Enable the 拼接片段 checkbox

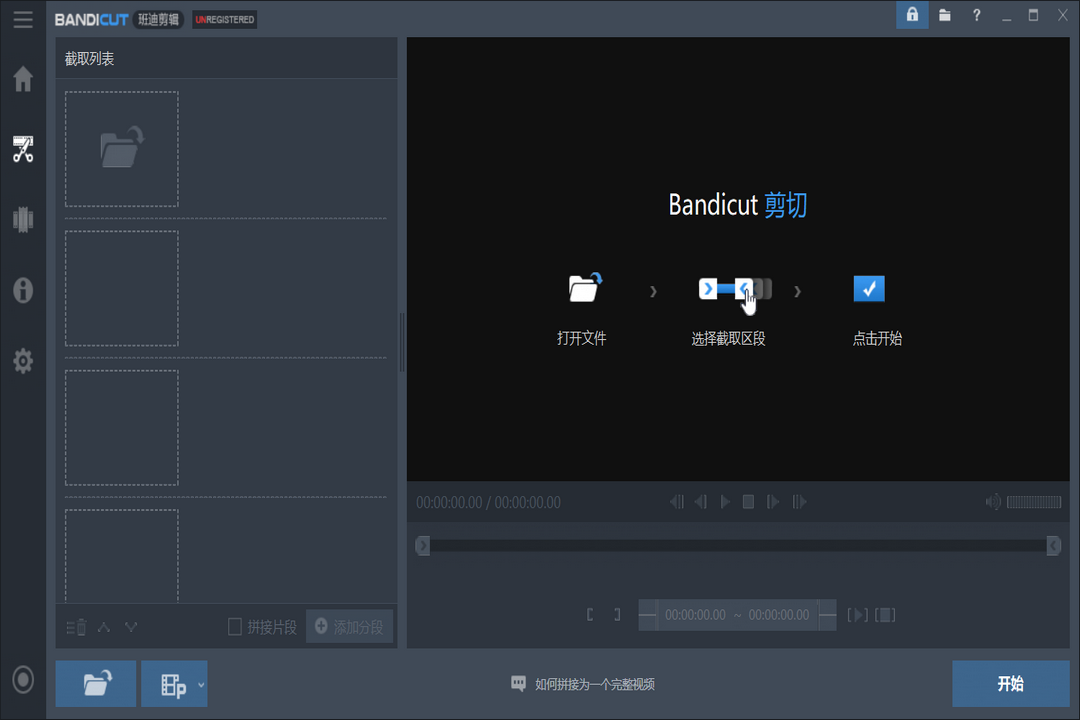click(x=233, y=625)
